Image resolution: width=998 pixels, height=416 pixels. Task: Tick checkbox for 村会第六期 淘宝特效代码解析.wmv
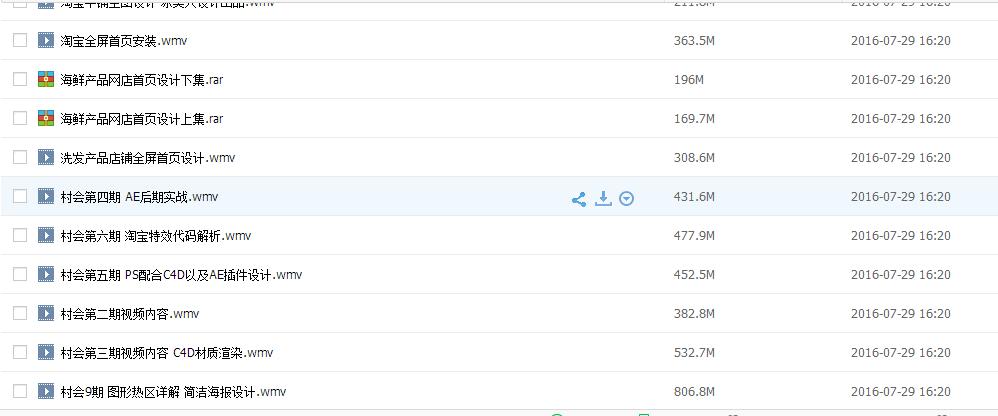20,235
